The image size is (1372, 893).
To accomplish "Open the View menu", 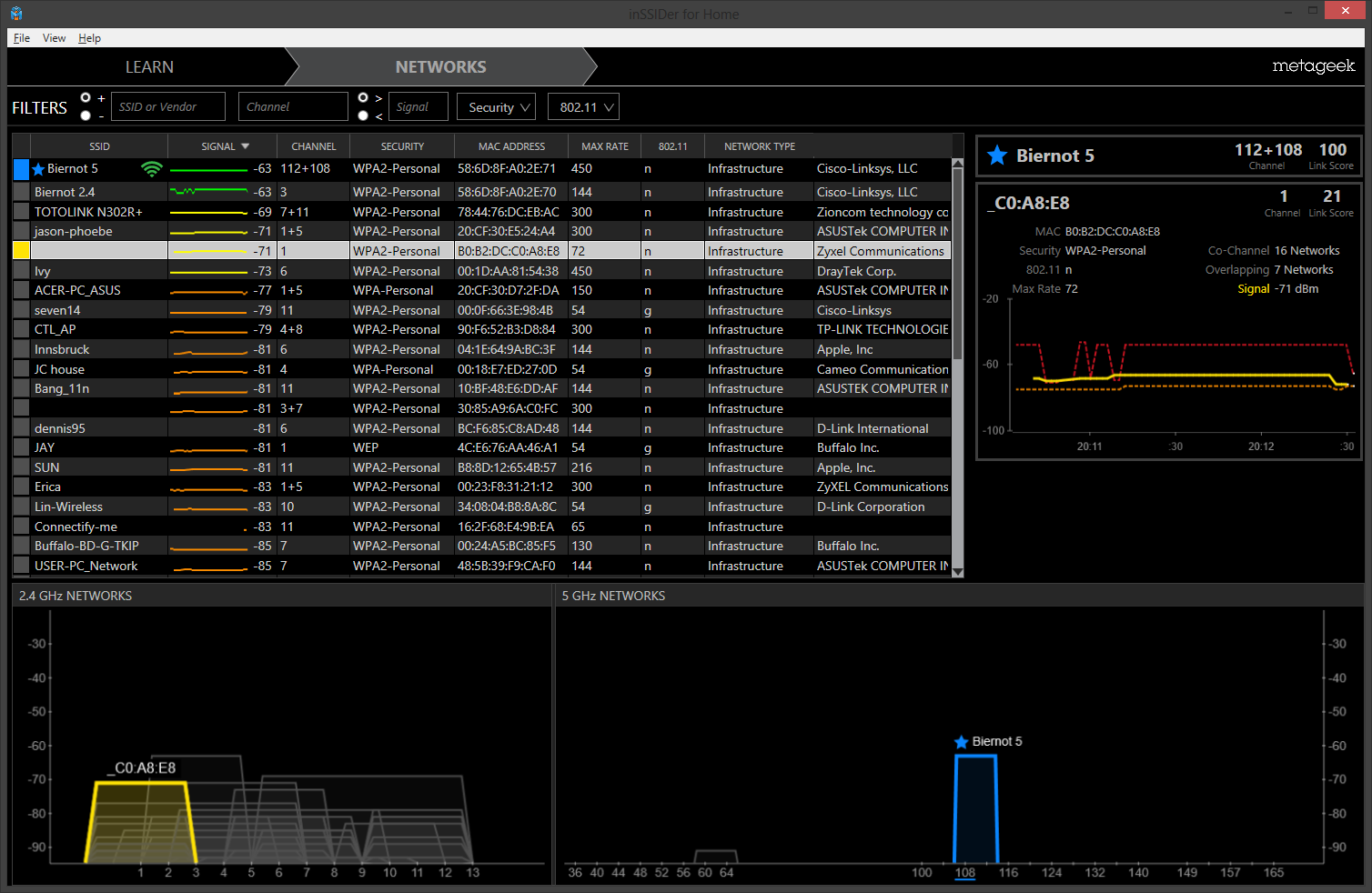I will pos(54,38).
